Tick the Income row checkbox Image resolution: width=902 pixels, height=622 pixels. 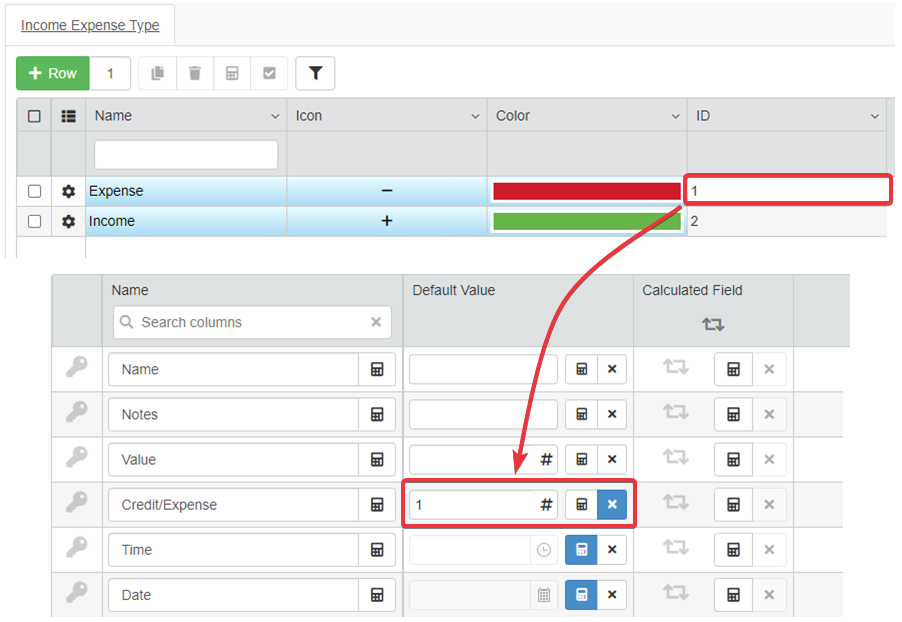point(35,221)
